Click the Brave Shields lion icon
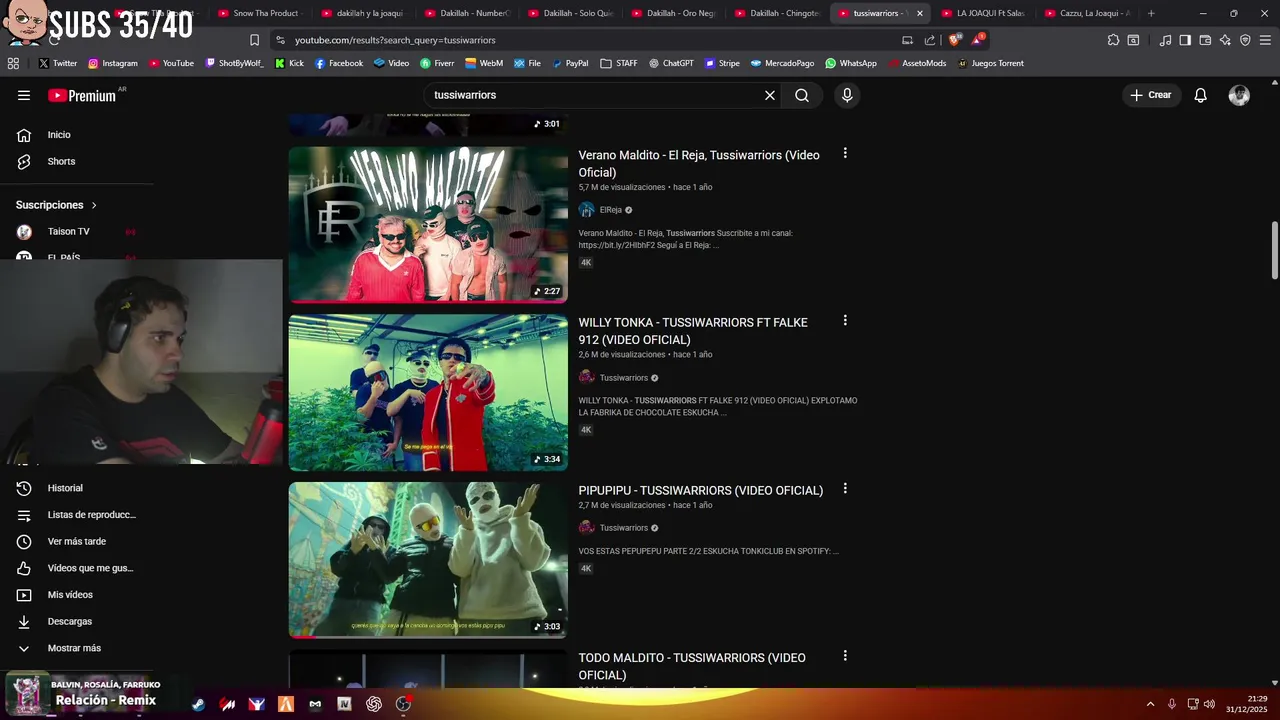The height and width of the screenshot is (720, 1280). coord(954,40)
